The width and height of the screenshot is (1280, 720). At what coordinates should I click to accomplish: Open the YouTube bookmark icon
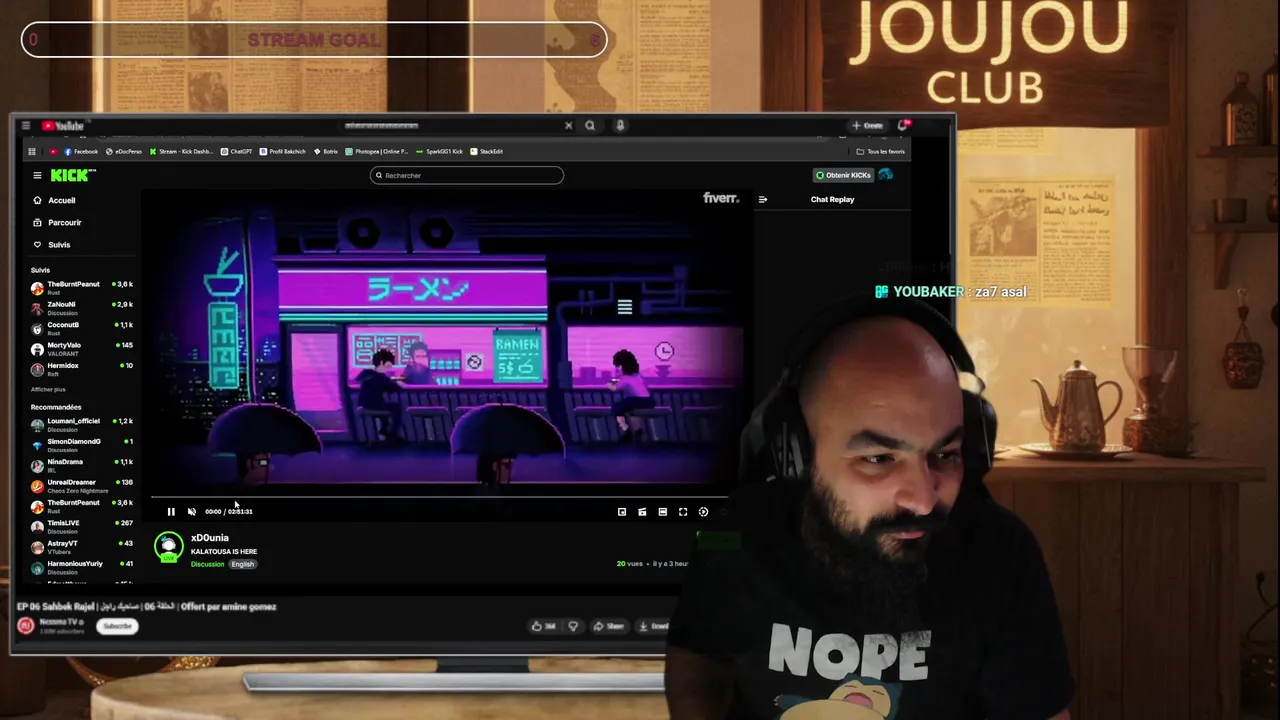[x=53, y=152]
